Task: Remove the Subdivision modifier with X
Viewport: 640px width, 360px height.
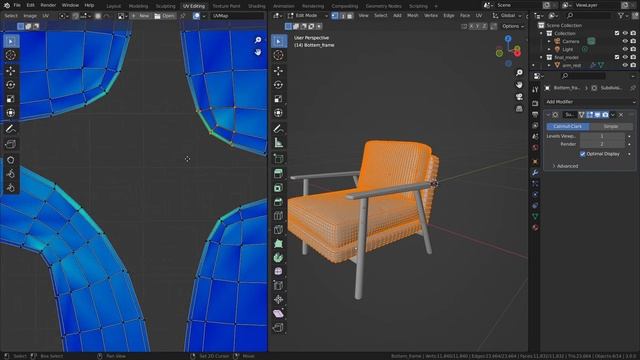Action: point(621,115)
